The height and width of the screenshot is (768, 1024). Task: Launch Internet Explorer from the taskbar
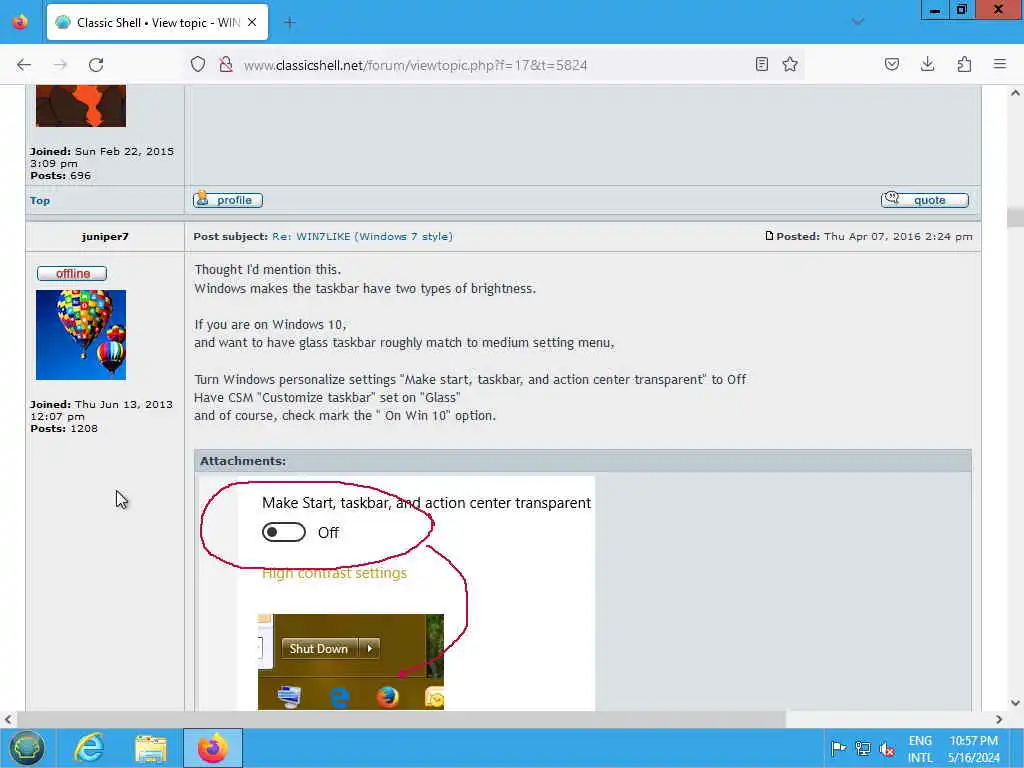[89, 748]
